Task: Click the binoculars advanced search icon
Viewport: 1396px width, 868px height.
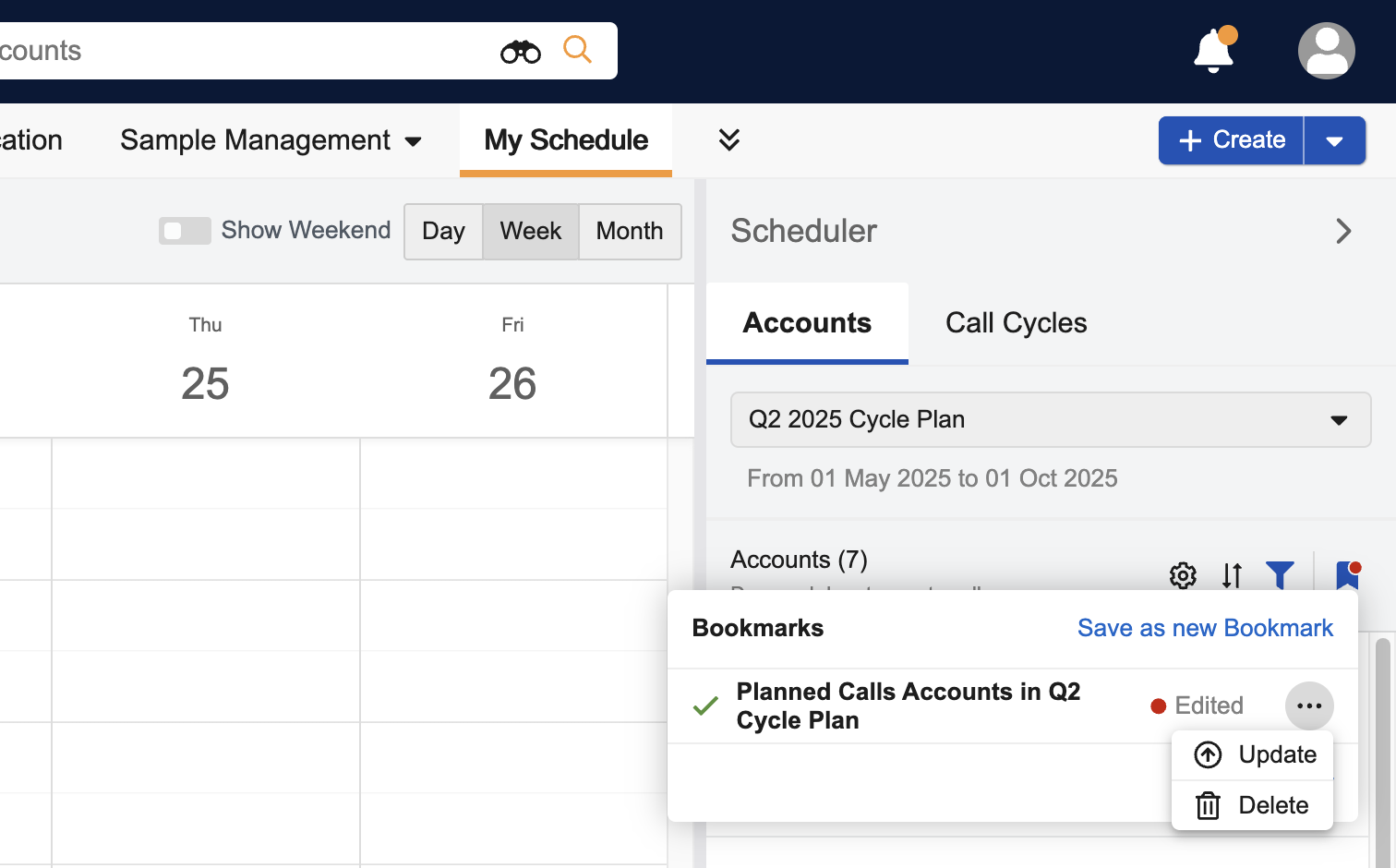Action: 521,52
